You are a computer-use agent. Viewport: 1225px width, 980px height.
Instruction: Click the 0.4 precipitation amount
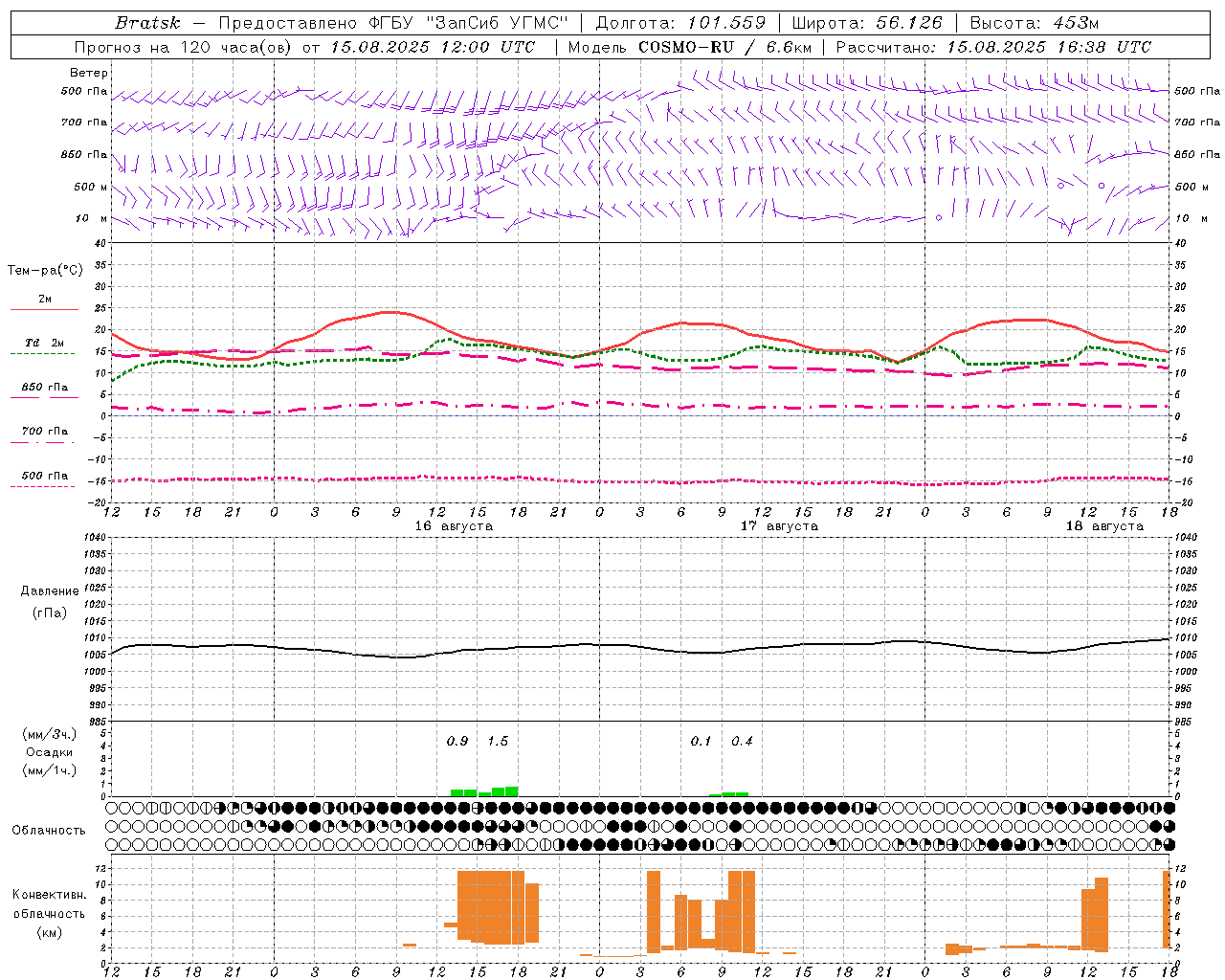coord(742,742)
